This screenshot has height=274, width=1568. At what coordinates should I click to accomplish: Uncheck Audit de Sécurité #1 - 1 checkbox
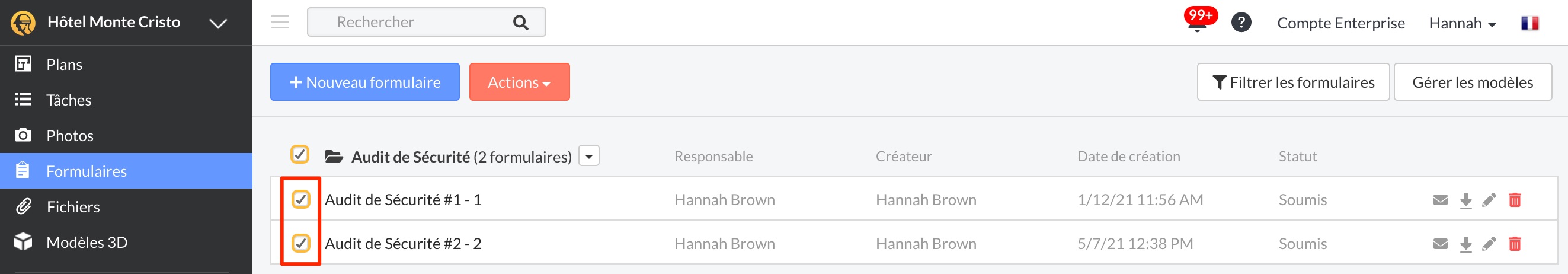[300, 199]
